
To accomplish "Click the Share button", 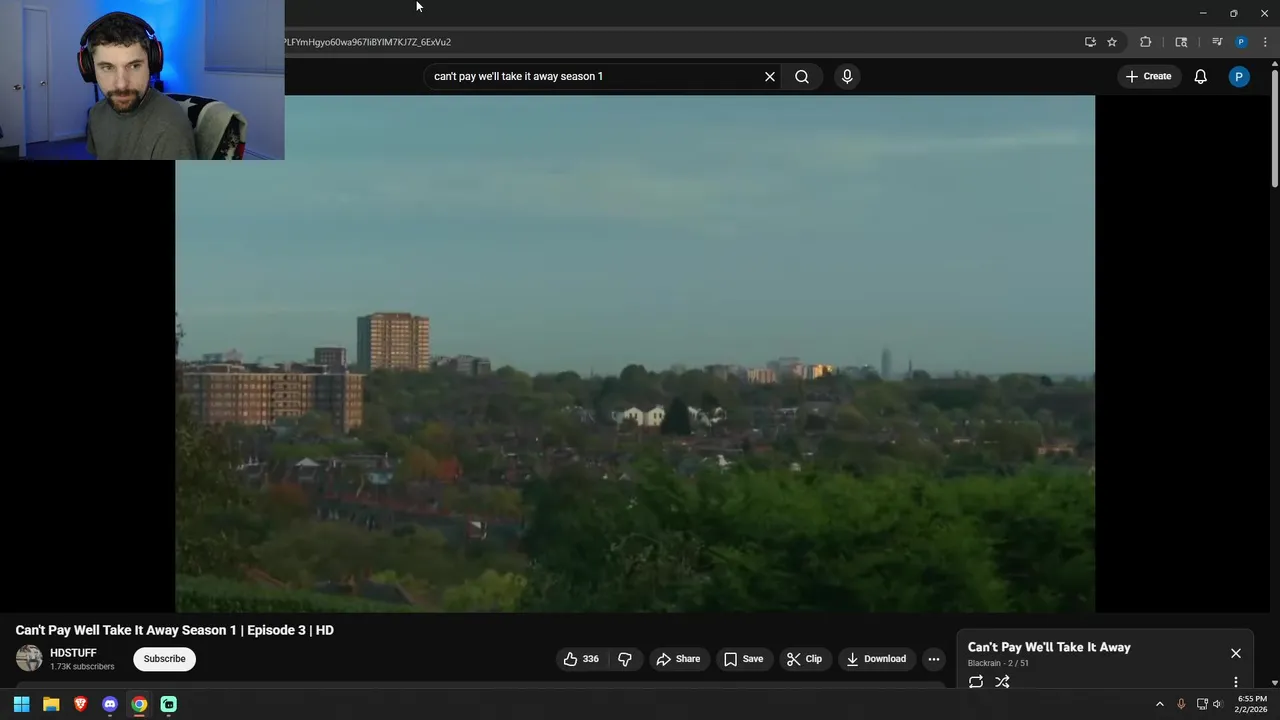I will coord(678,659).
